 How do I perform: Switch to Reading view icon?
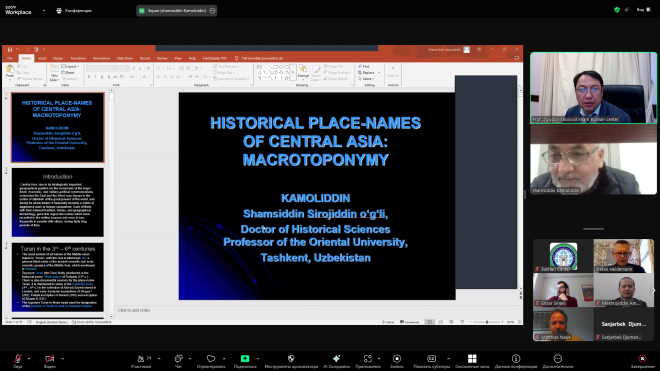coord(451,322)
